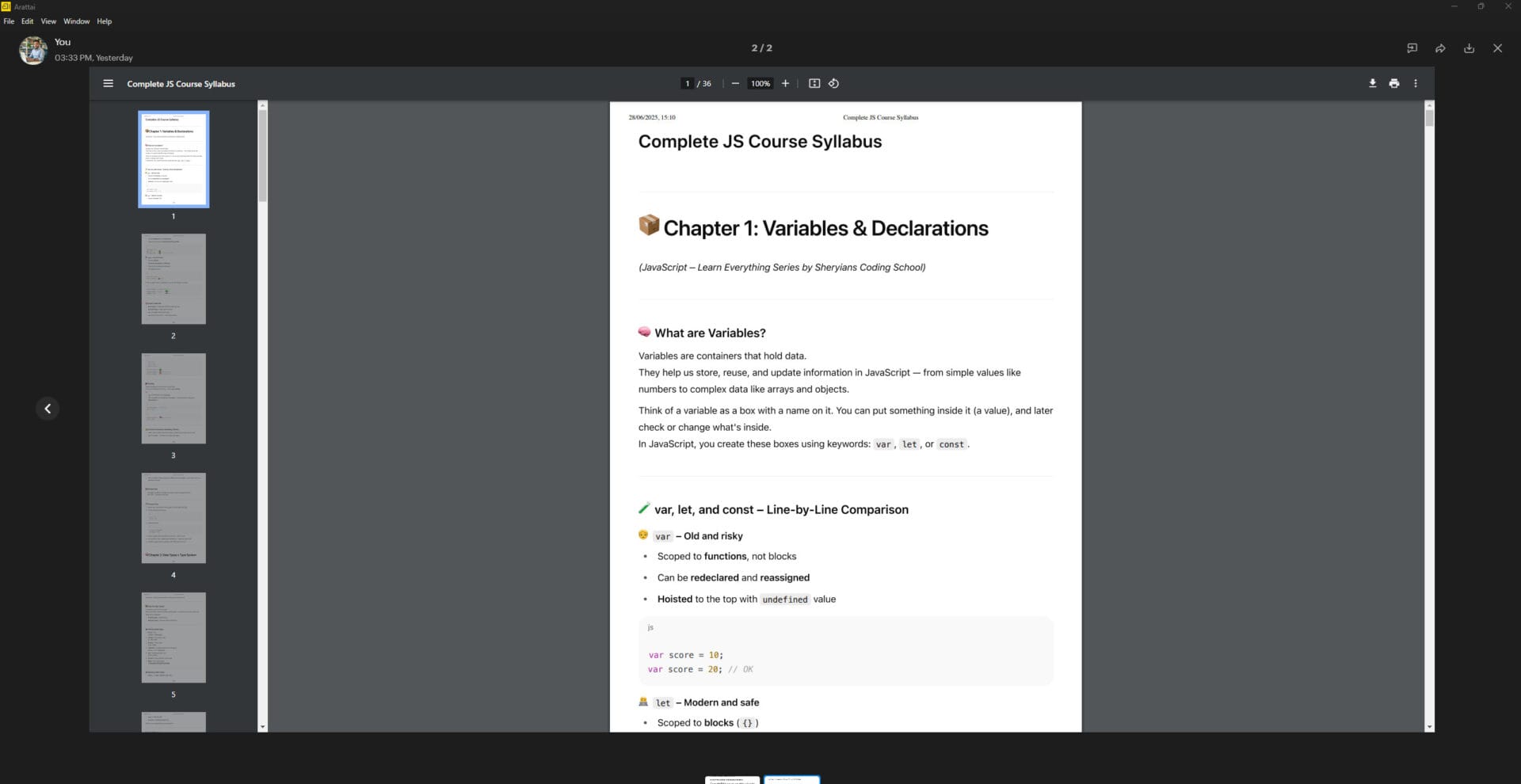Zoom out with the minus button
The image size is (1521, 784).
tap(735, 83)
